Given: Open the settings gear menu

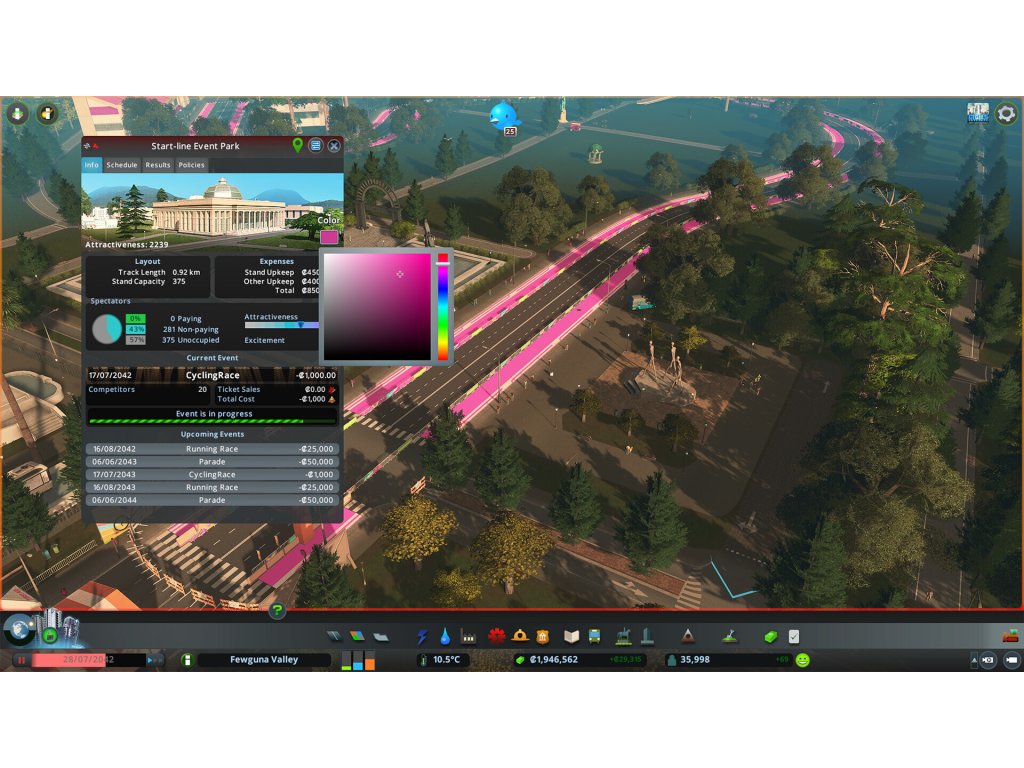Looking at the screenshot, I should (x=1006, y=114).
